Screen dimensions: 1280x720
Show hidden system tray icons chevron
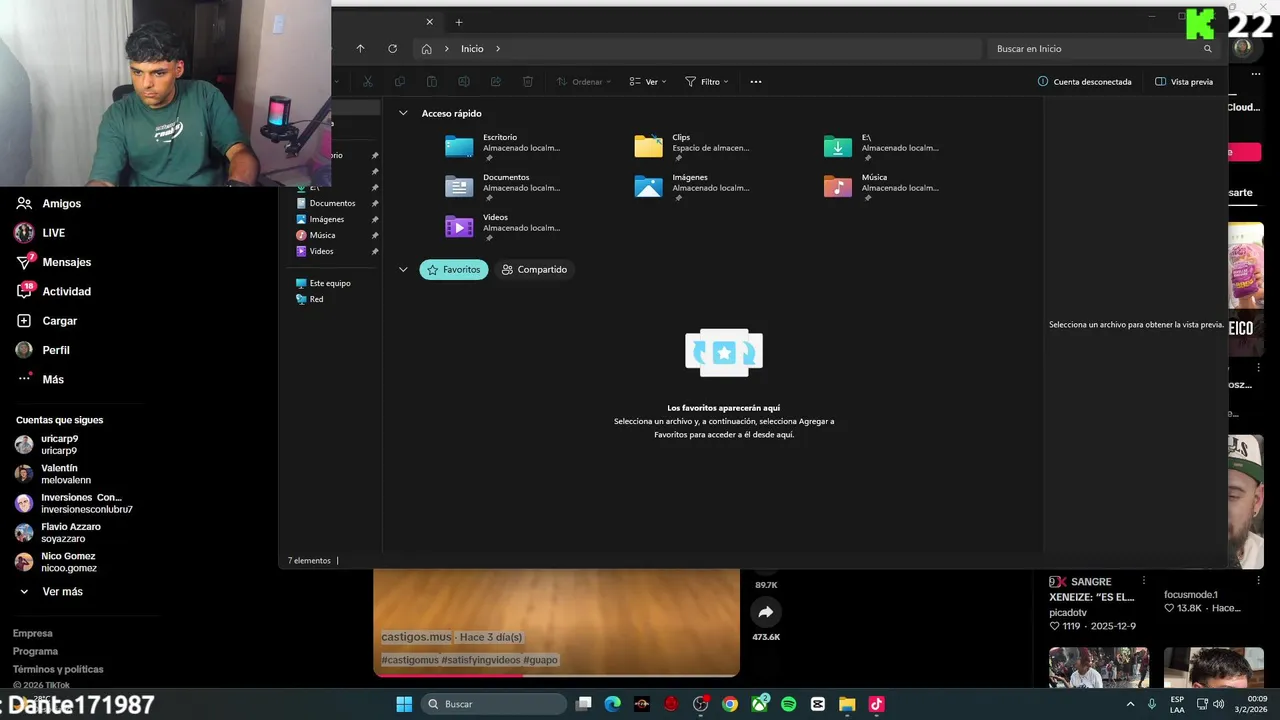point(1130,704)
